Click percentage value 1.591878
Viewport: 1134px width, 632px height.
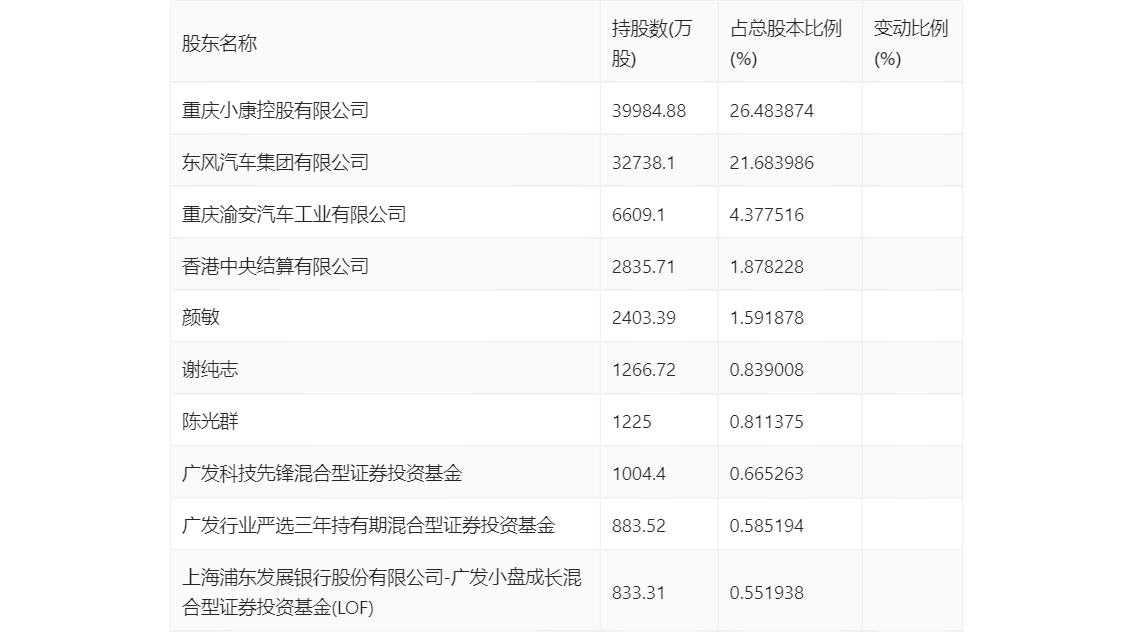click(767, 317)
